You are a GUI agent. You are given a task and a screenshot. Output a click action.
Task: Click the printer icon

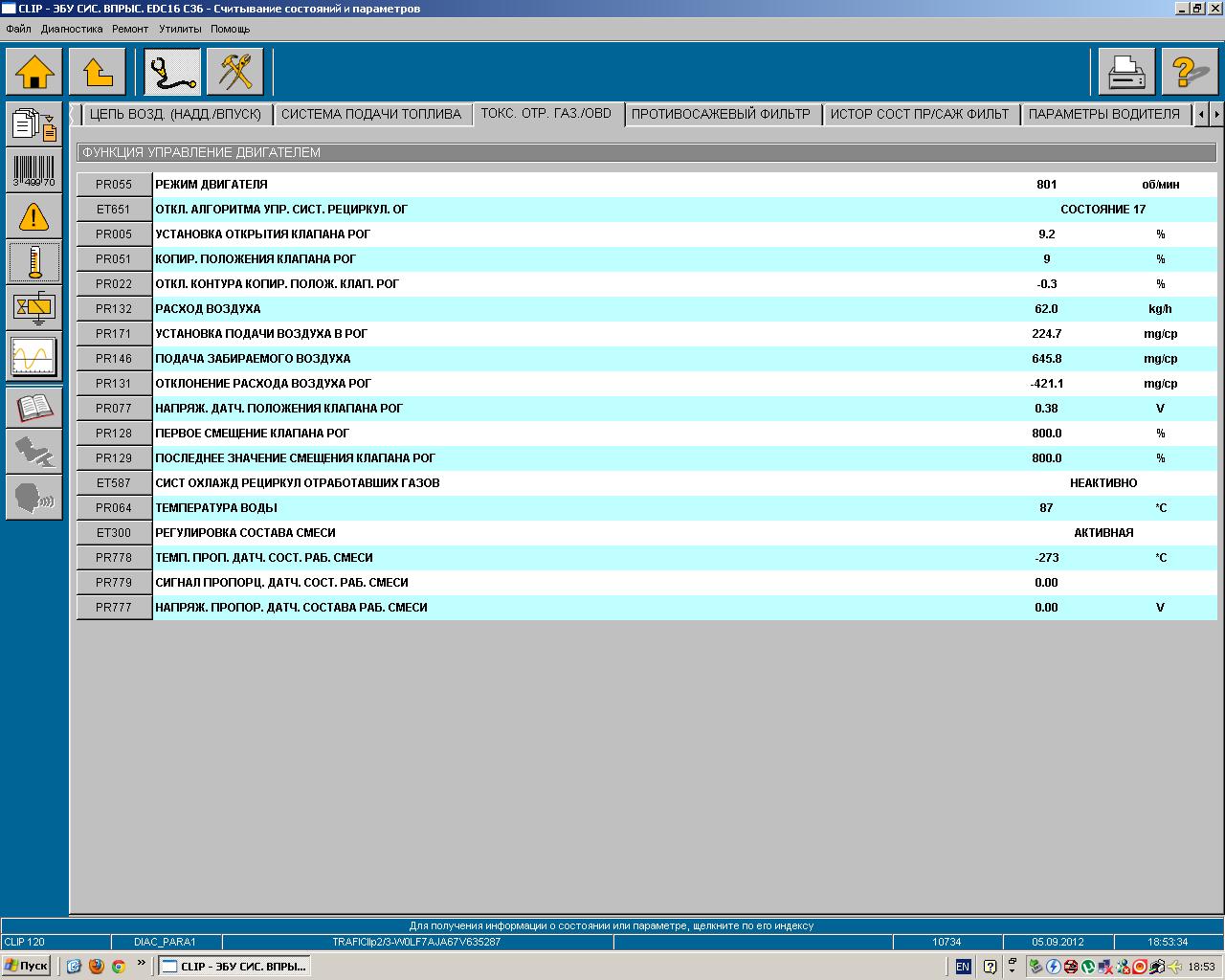pos(1125,73)
